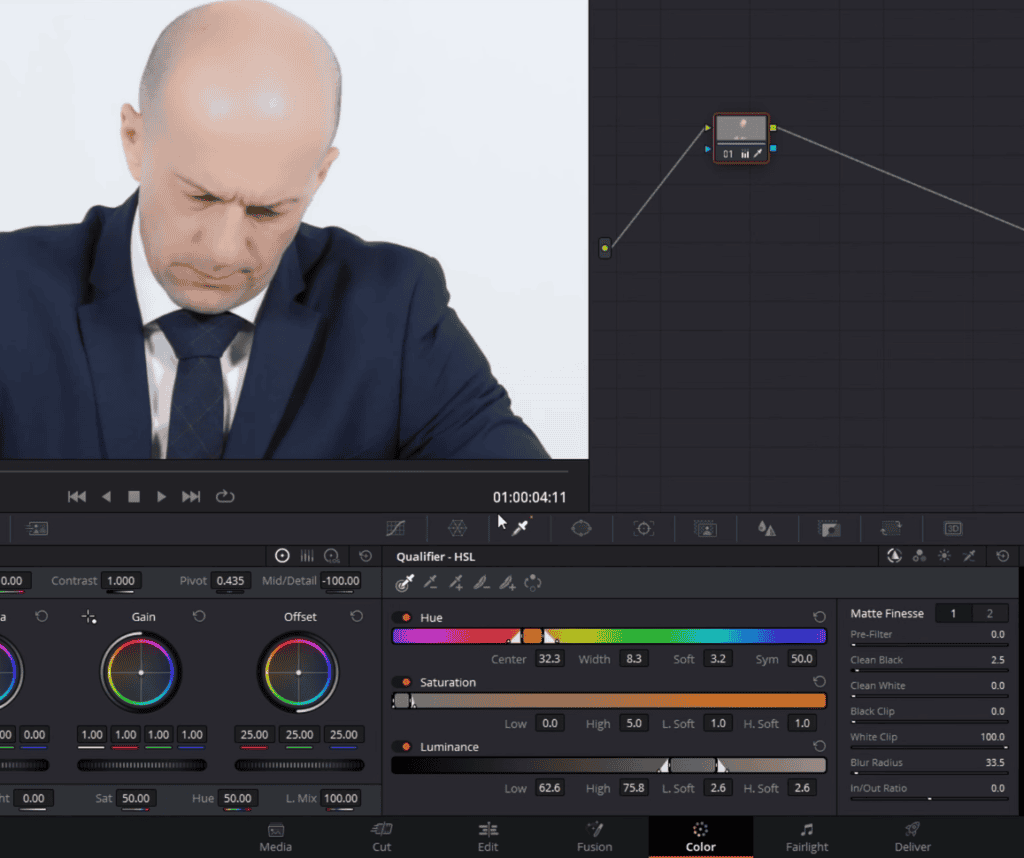The image size is (1024, 858).
Task: Switch to the Media page
Action: click(x=276, y=837)
